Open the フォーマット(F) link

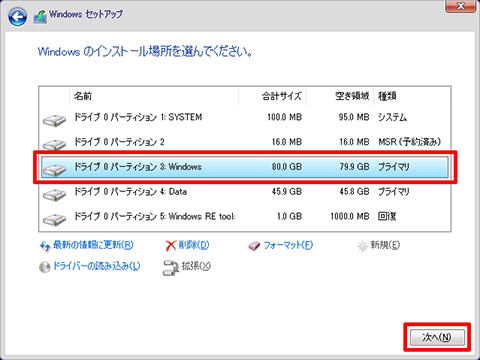(x=288, y=246)
